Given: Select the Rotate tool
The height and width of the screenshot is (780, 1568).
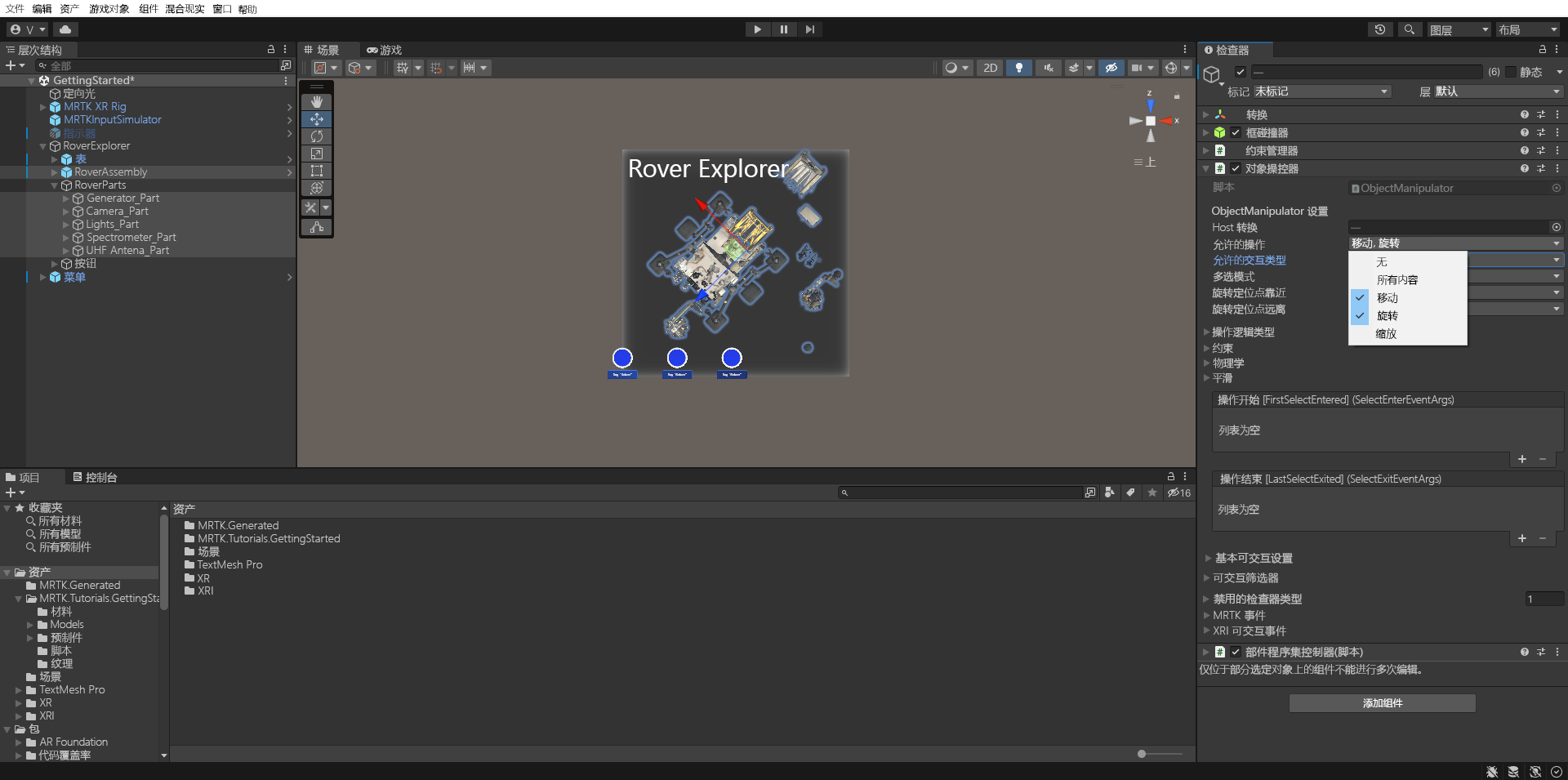Looking at the screenshot, I should pyautogui.click(x=317, y=136).
